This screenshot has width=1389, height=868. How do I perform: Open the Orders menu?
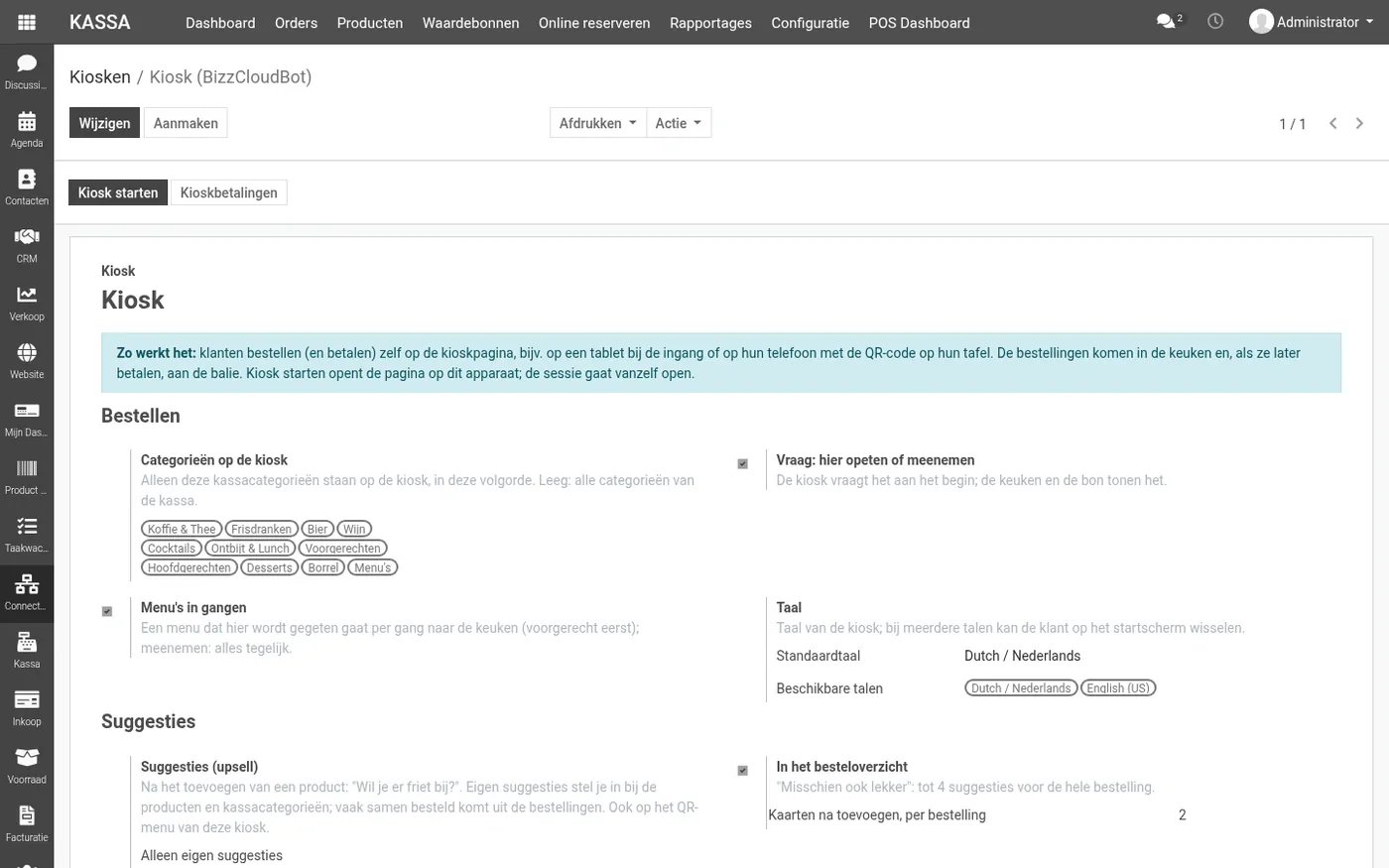297,23
